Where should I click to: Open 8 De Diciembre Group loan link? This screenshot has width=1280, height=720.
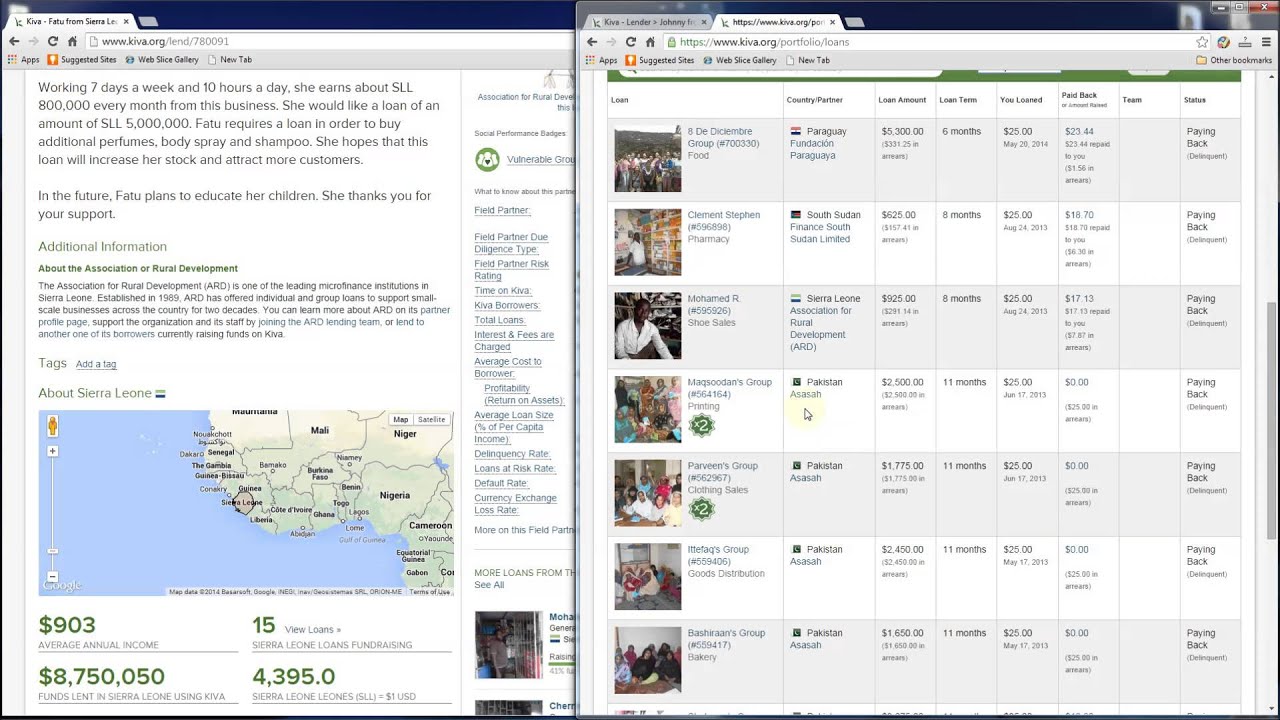[x=723, y=137]
